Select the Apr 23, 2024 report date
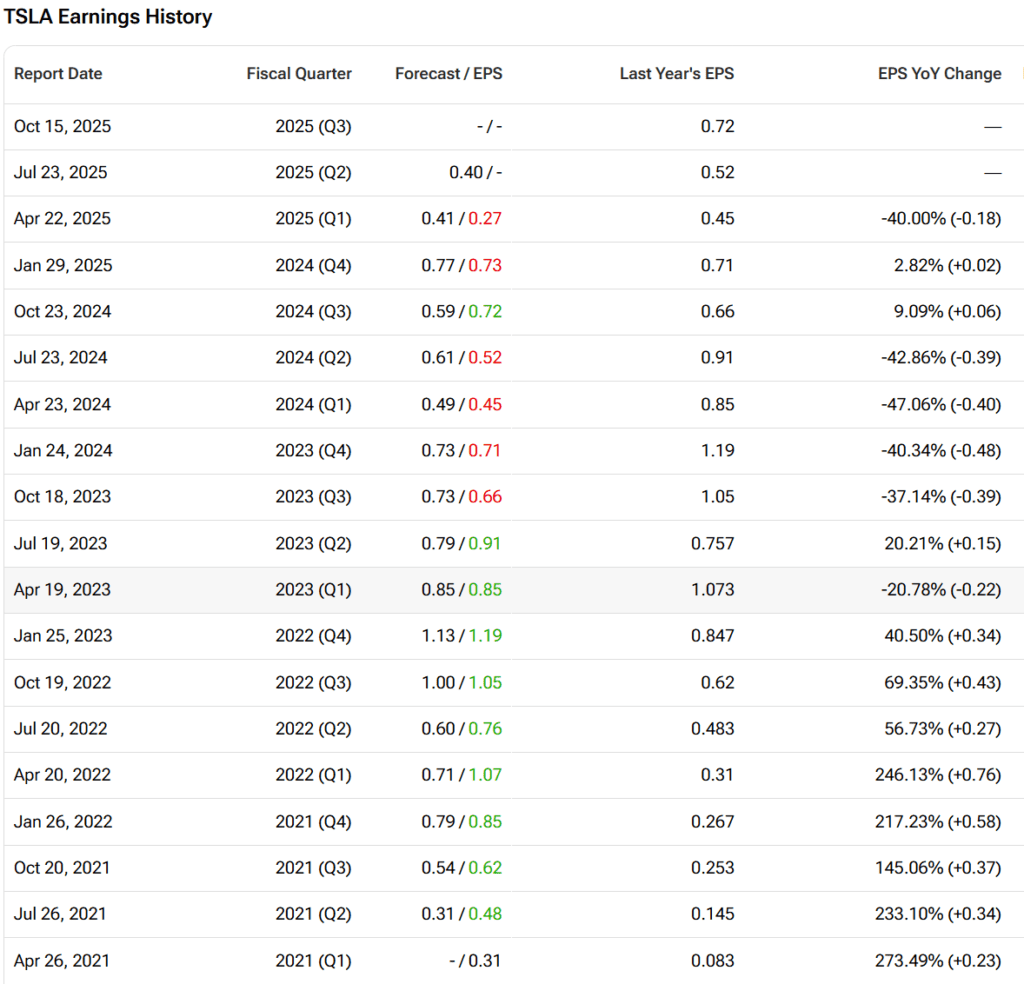This screenshot has width=1024, height=984. (63, 404)
